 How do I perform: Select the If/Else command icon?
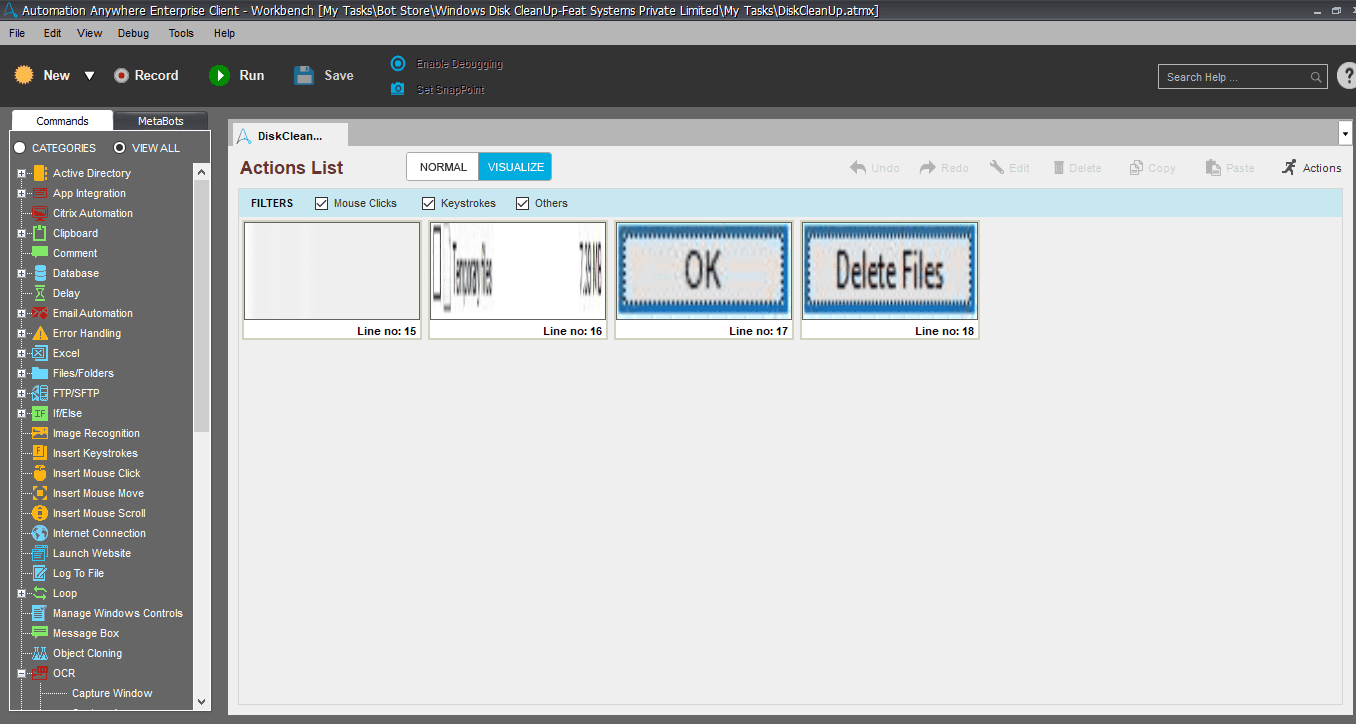point(40,413)
